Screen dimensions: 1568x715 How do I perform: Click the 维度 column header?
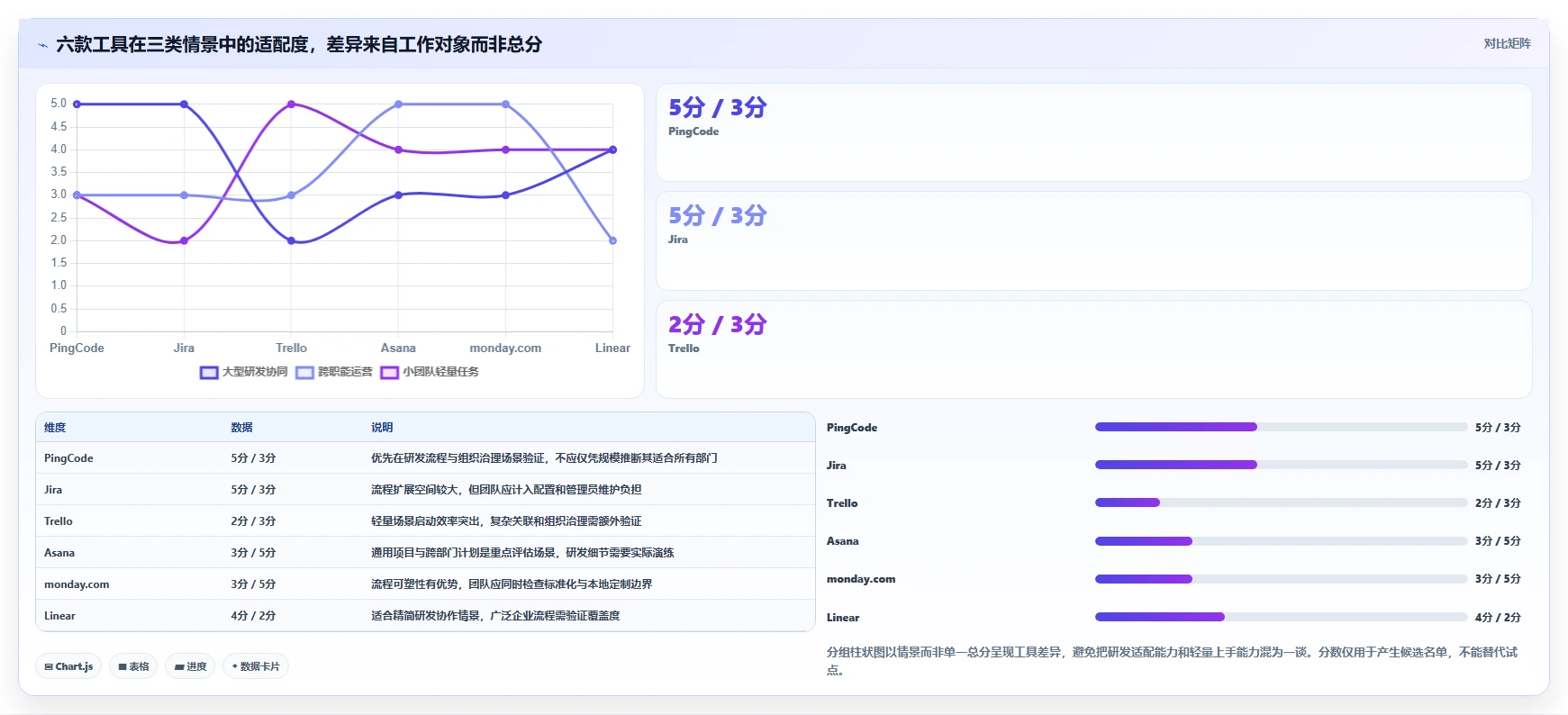point(55,428)
